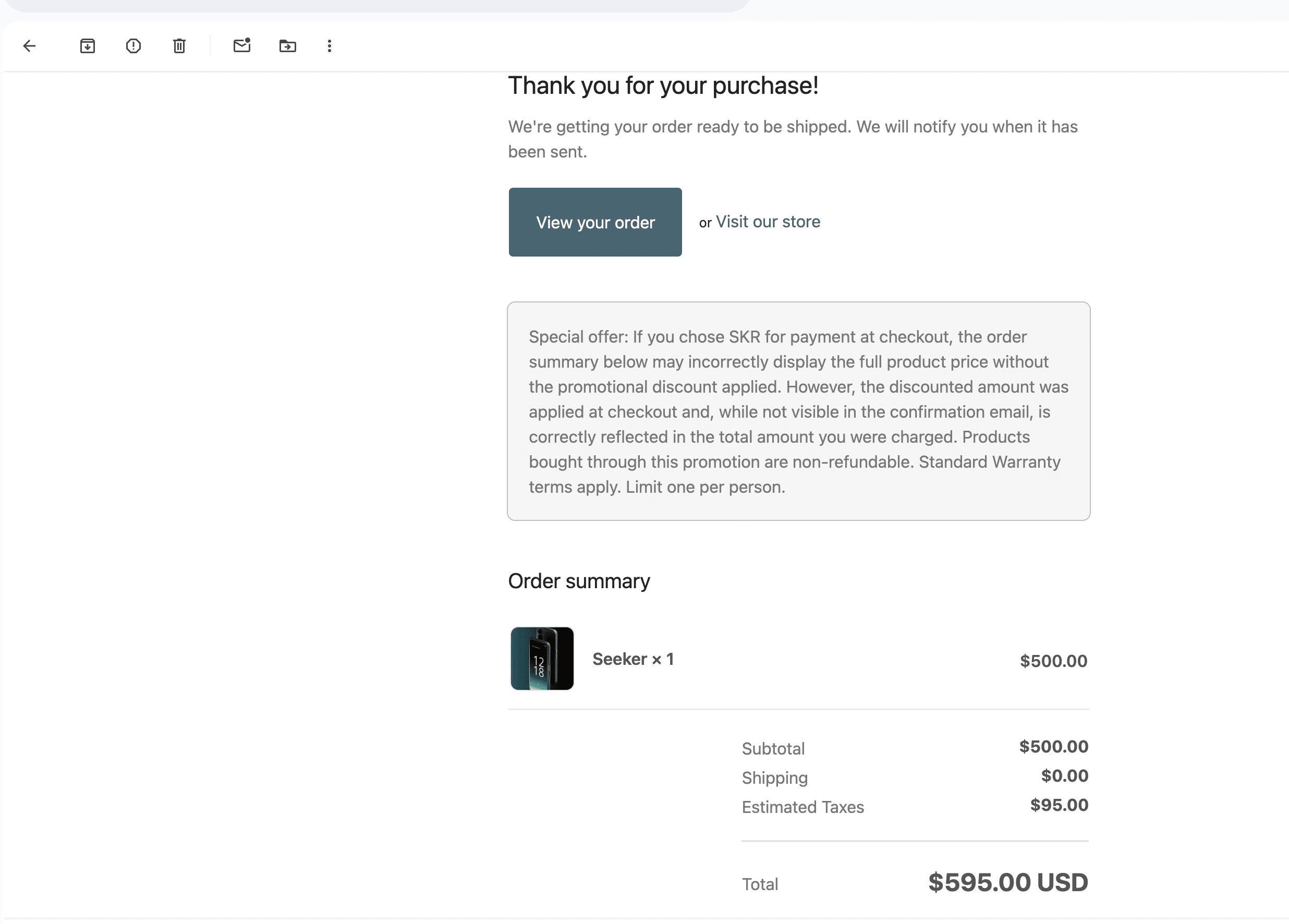Click the Order summary heading
This screenshot has height=924, width=1289.
[579, 581]
